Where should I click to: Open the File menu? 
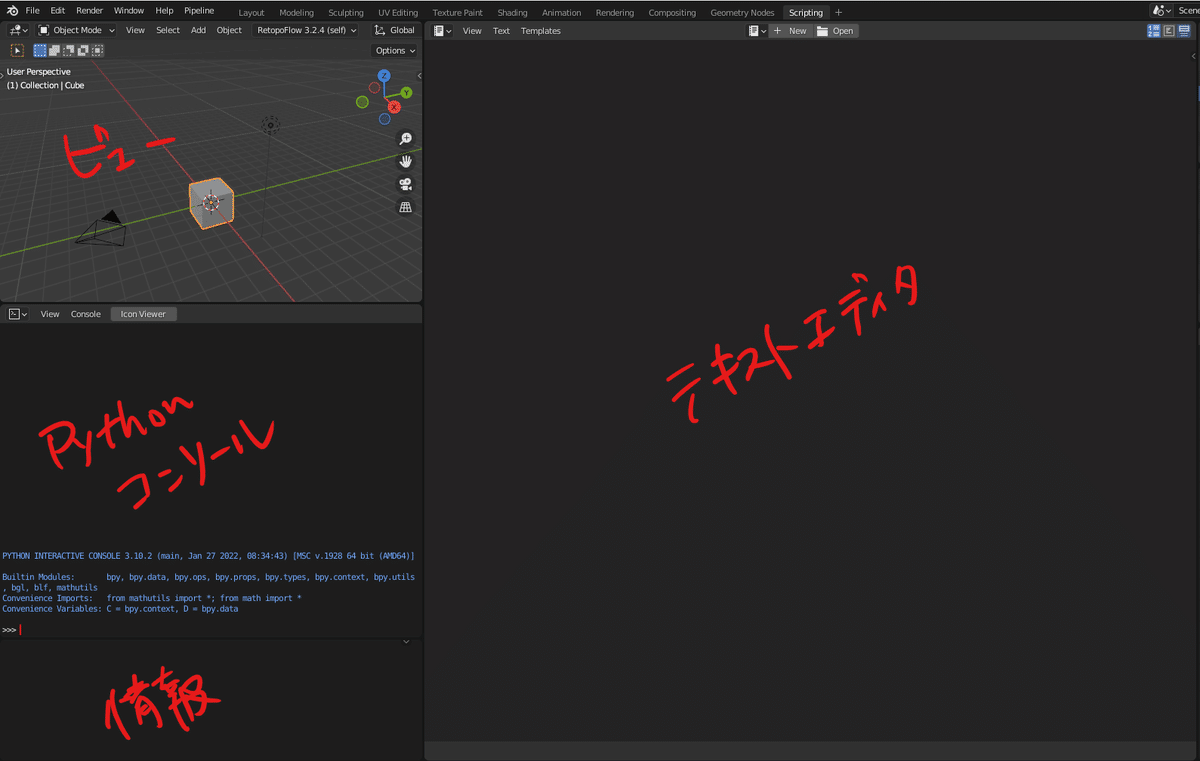click(33, 11)
